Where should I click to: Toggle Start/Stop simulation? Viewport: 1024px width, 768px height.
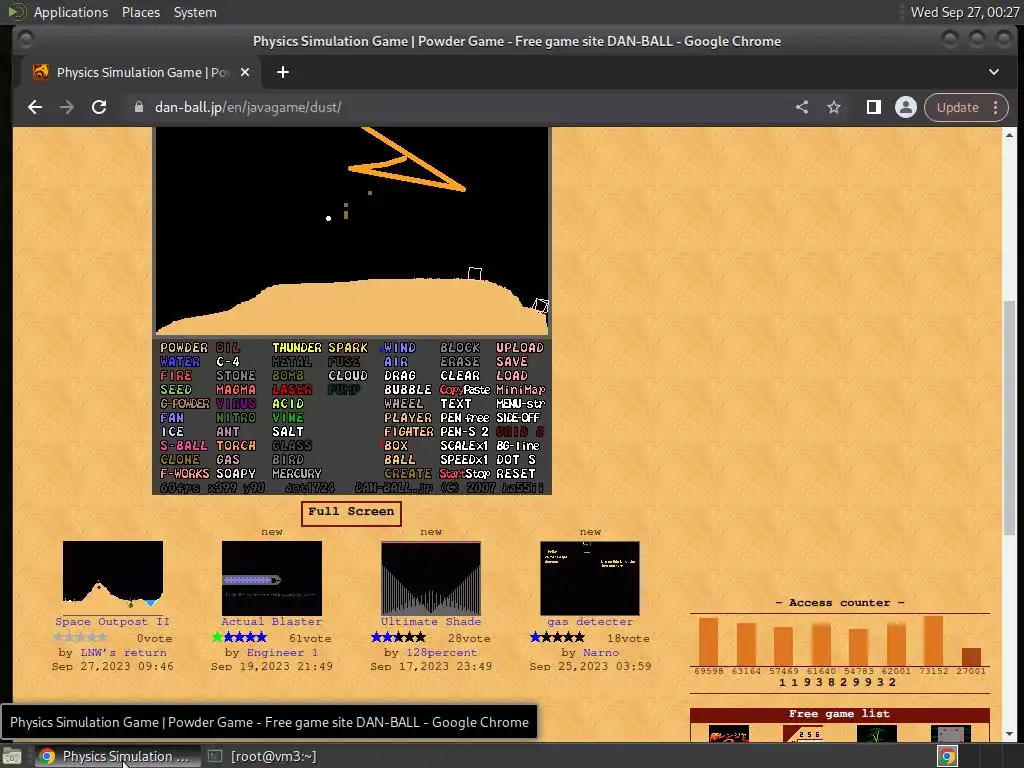click(x=464, y=473)
